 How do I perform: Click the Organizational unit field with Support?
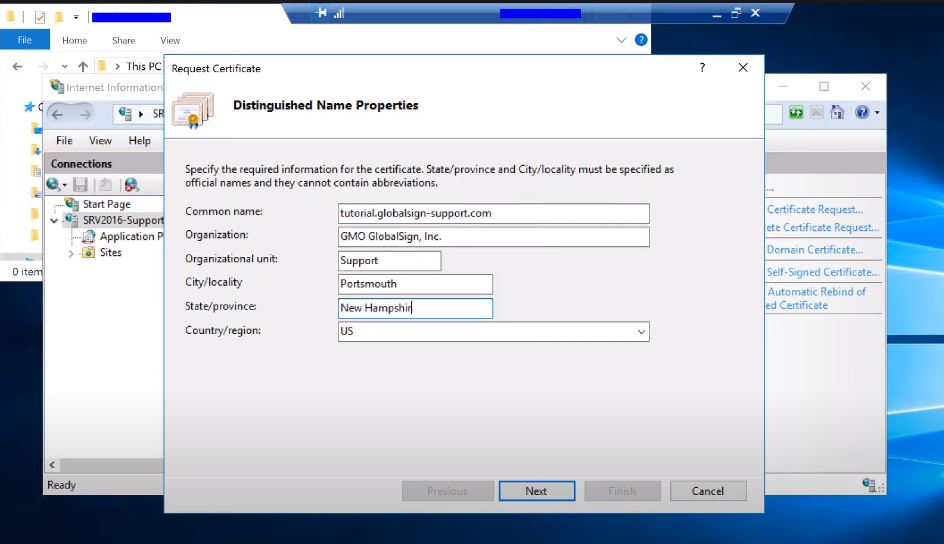390,261
